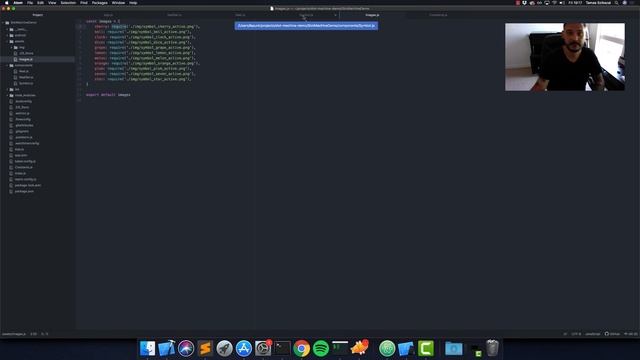Open .gitignore in the project tree
The height and width of the screenshot is (360, 640).
tap(22, 131)
